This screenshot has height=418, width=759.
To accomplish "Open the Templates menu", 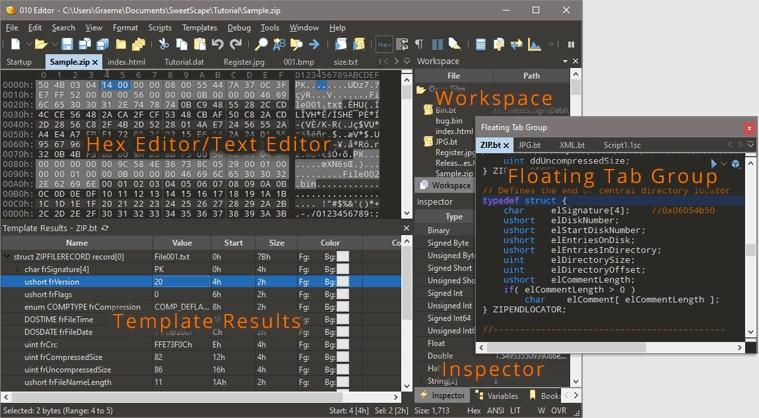I will coord(199,28).
